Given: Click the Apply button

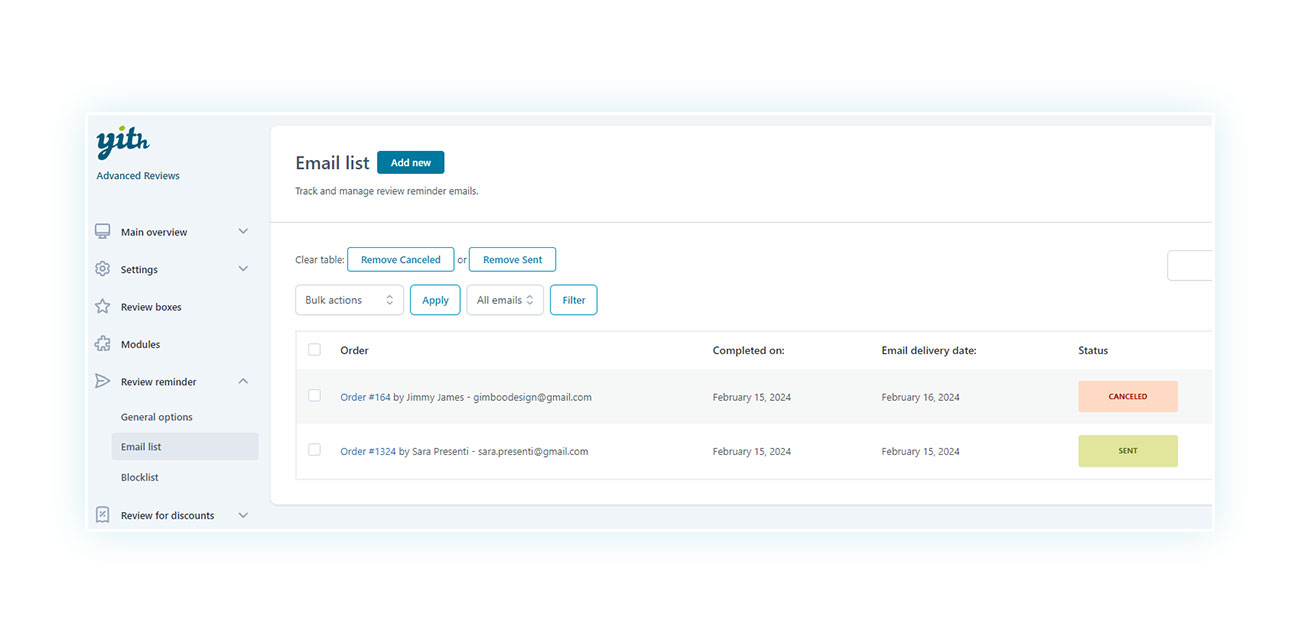Looking at the screenshot, I should click(435, 300).
